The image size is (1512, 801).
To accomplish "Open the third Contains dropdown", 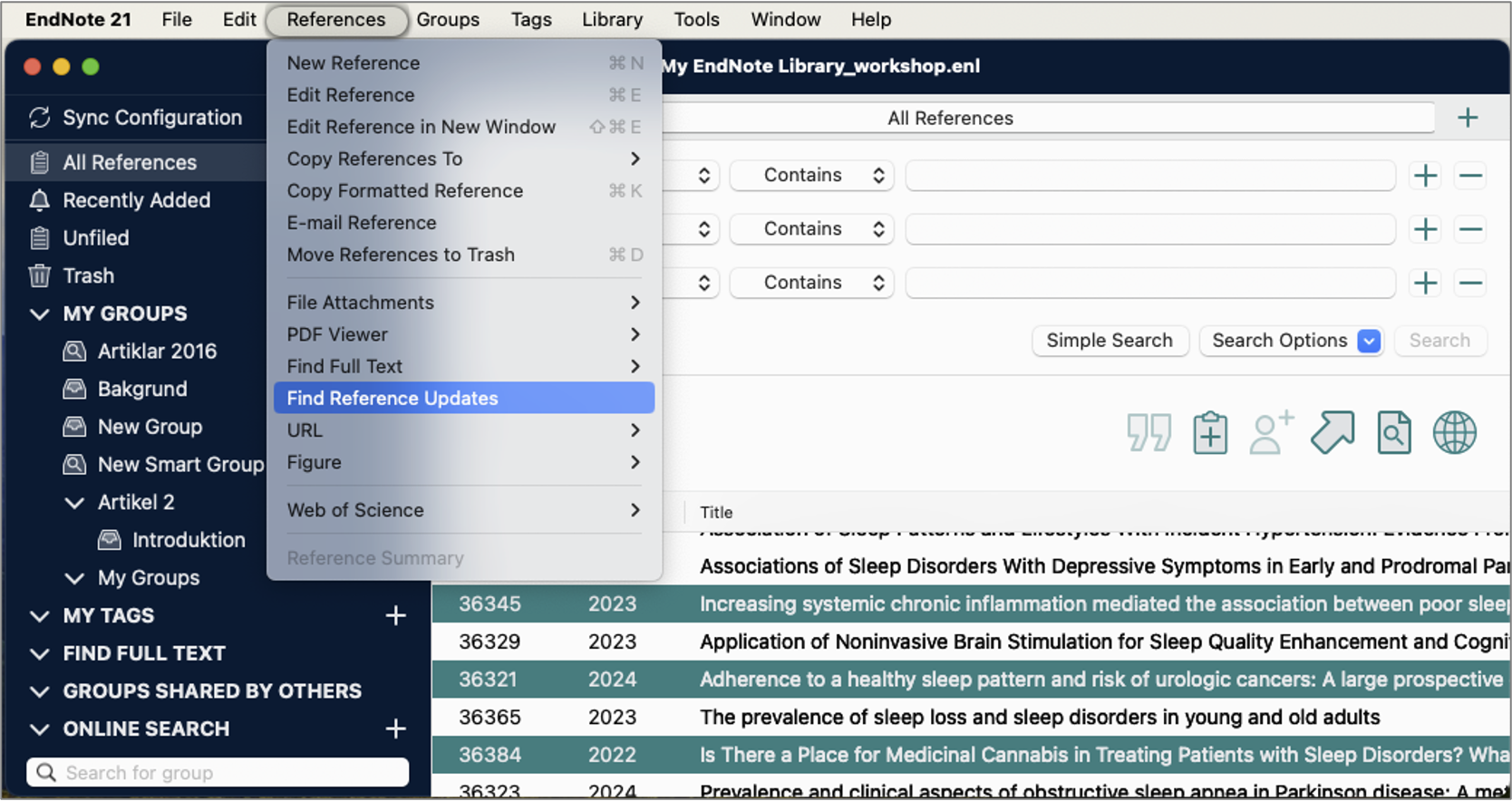I will pos(811,283).
